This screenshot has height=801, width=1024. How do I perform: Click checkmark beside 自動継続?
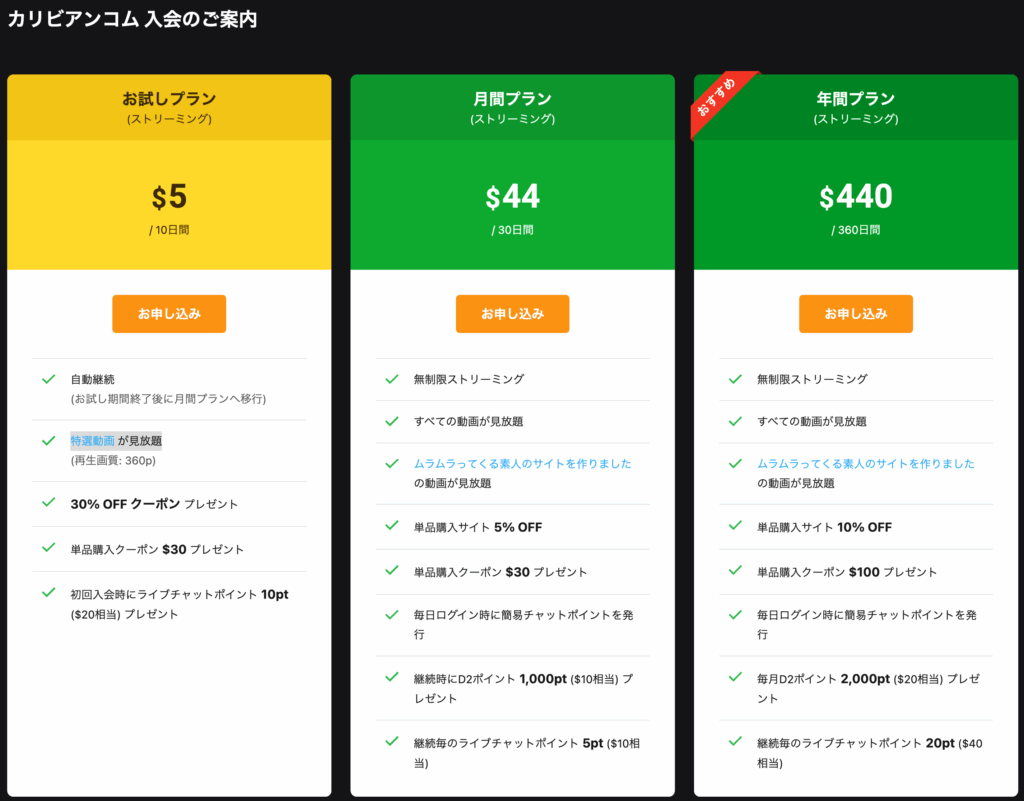[49, 379]
